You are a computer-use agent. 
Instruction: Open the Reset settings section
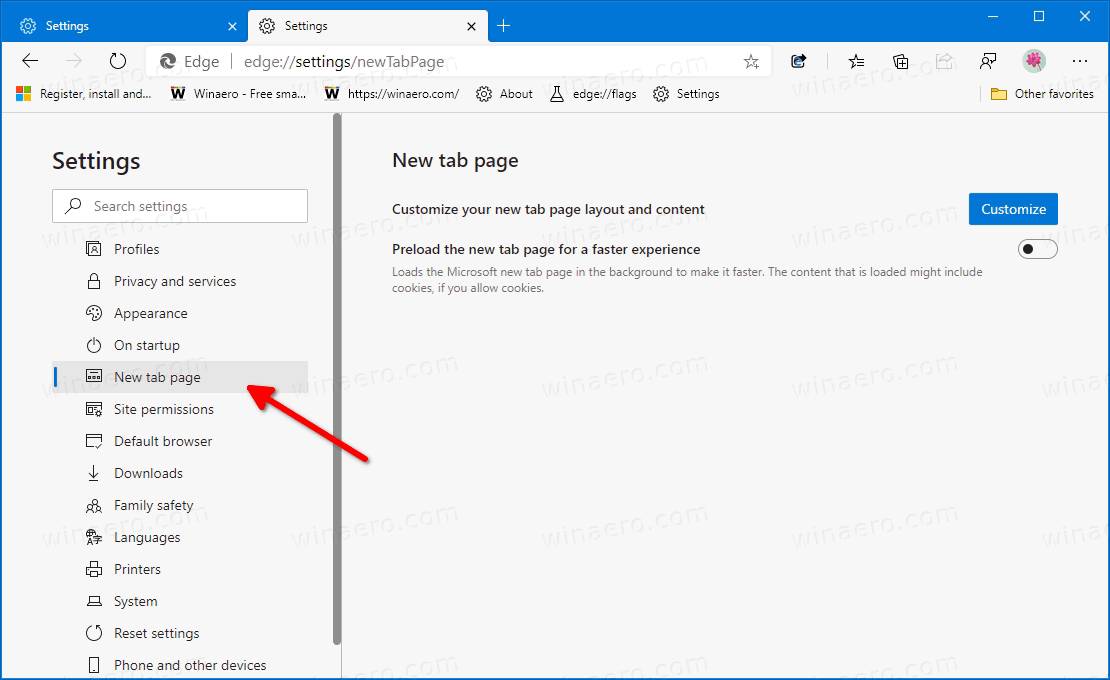click(x=156, y=633)
